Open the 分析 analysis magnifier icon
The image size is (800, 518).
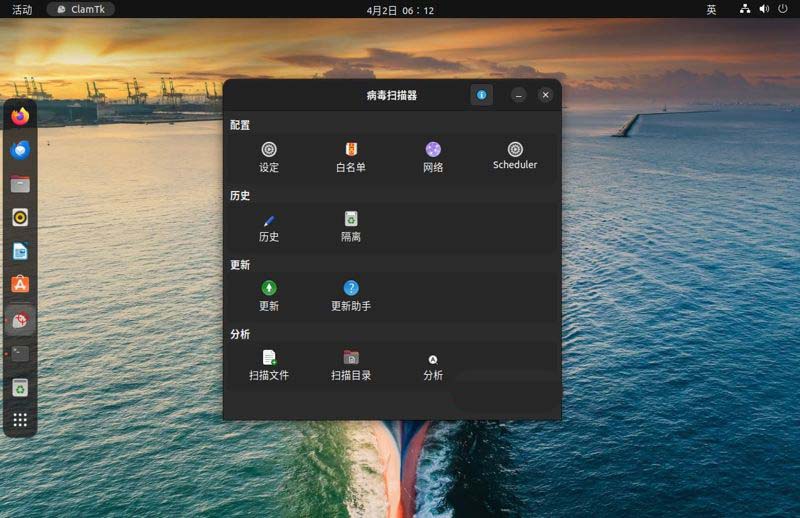(x=433, y=360)
